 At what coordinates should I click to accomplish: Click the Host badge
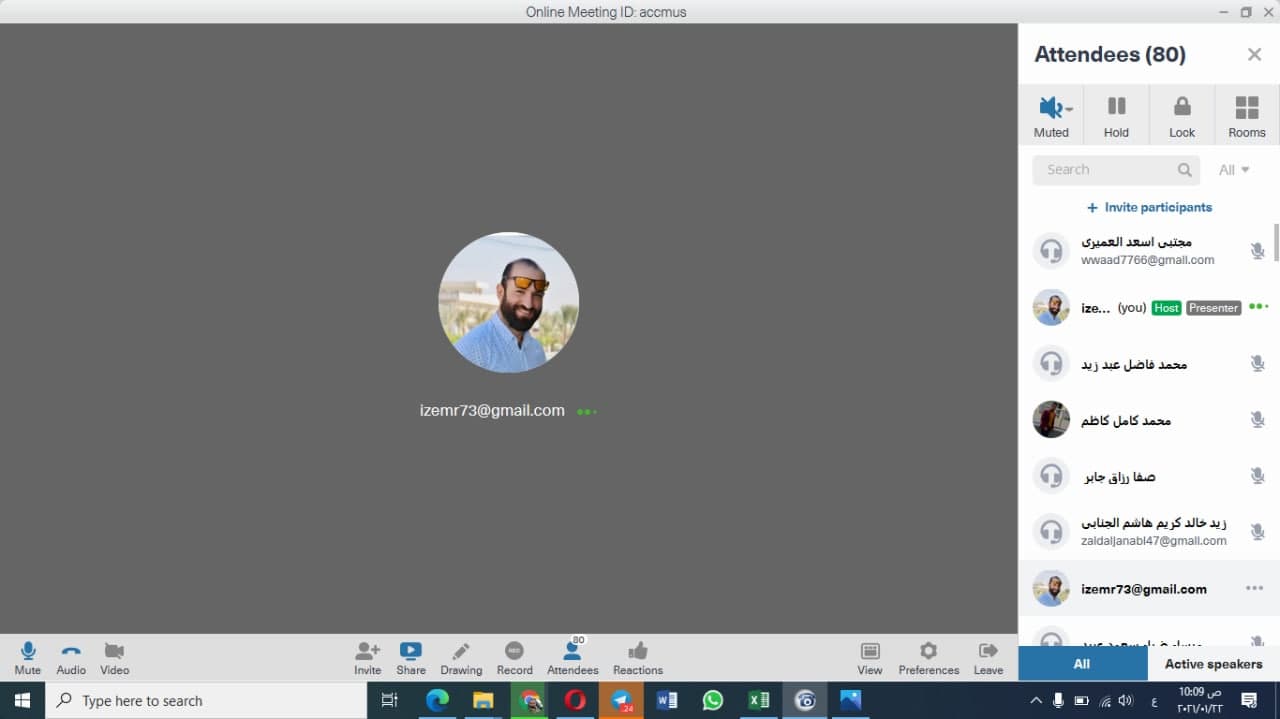coord(1166,308)
